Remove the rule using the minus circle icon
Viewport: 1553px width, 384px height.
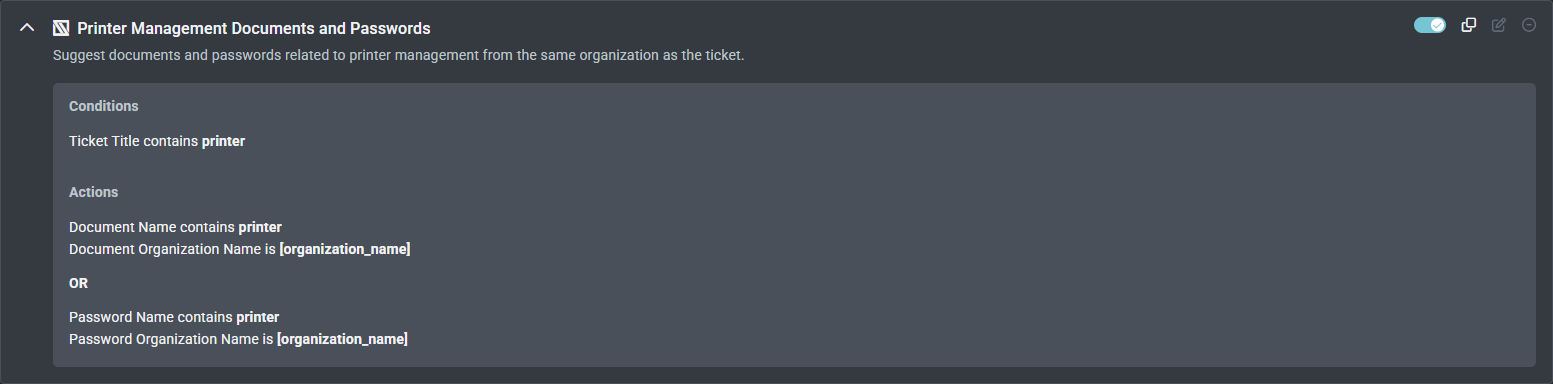click(x=1529, y=25)
